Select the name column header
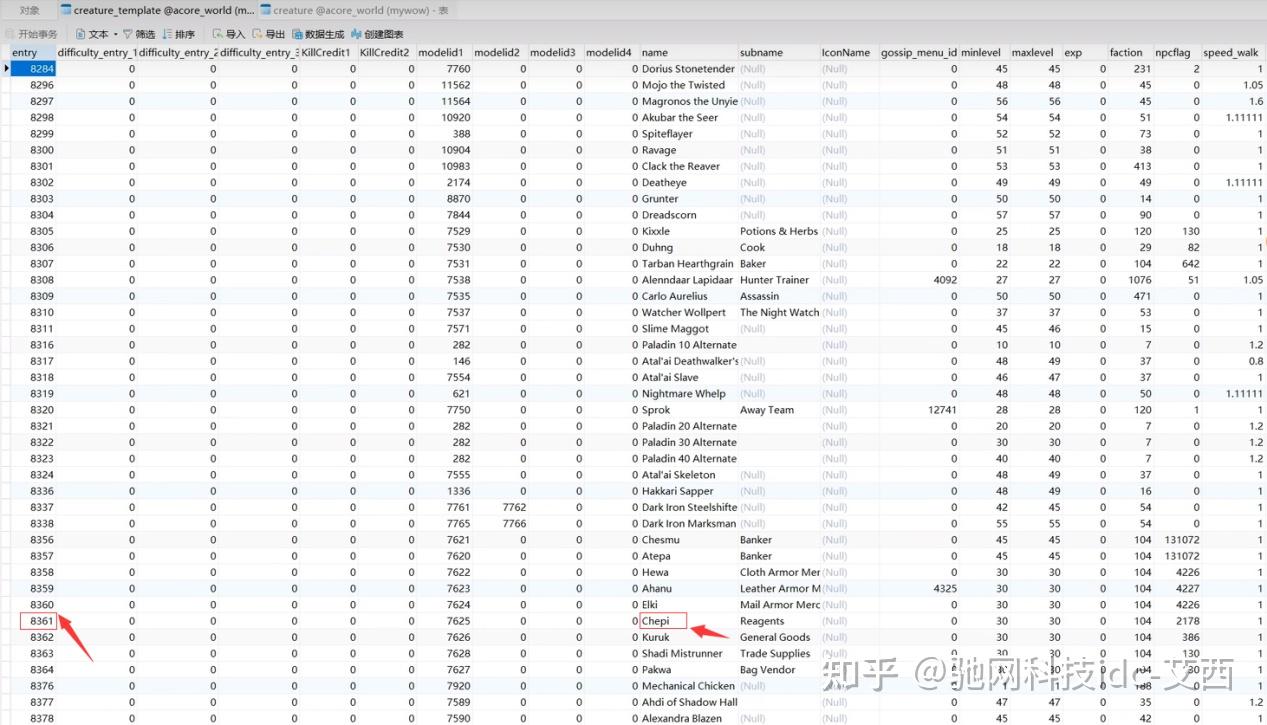Image resolution: width=1267 pixels, height=725 pixels. click(687, 52)
